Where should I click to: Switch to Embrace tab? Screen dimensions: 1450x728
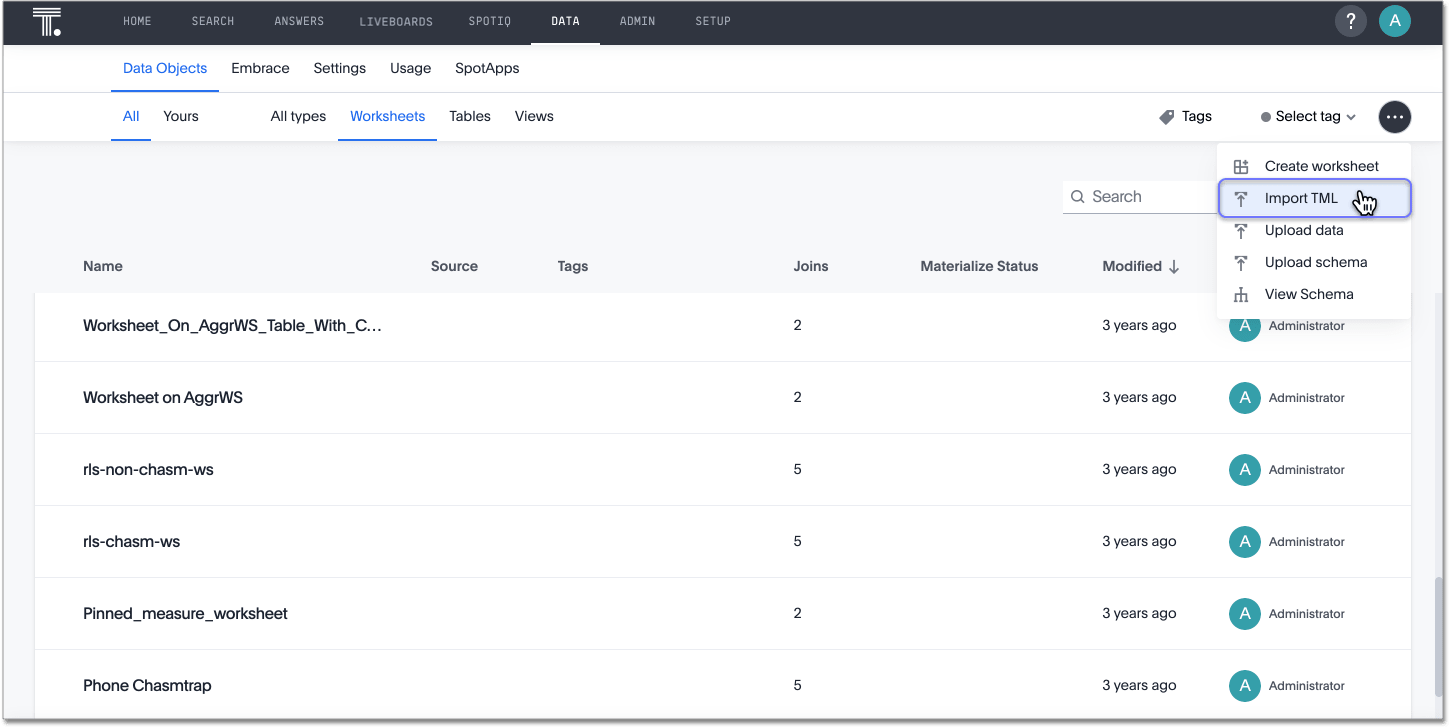pos(260,69)
